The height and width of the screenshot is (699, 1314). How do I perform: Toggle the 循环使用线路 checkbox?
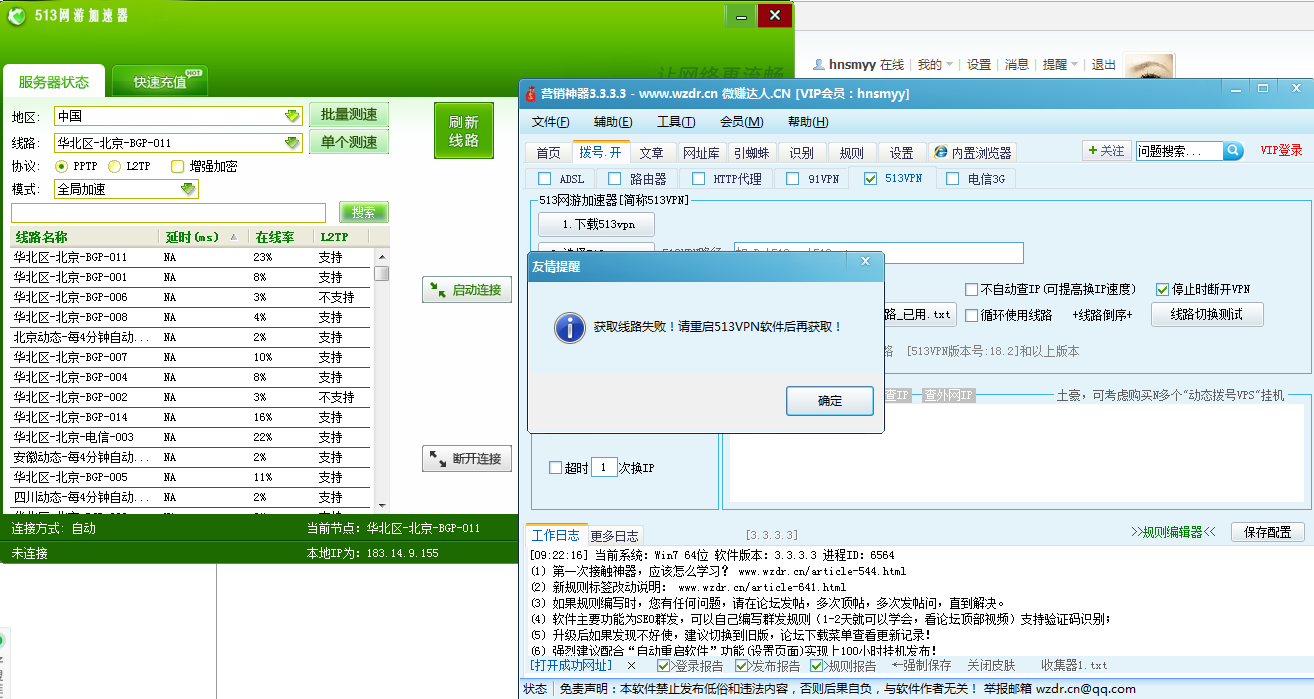point(972,315)
